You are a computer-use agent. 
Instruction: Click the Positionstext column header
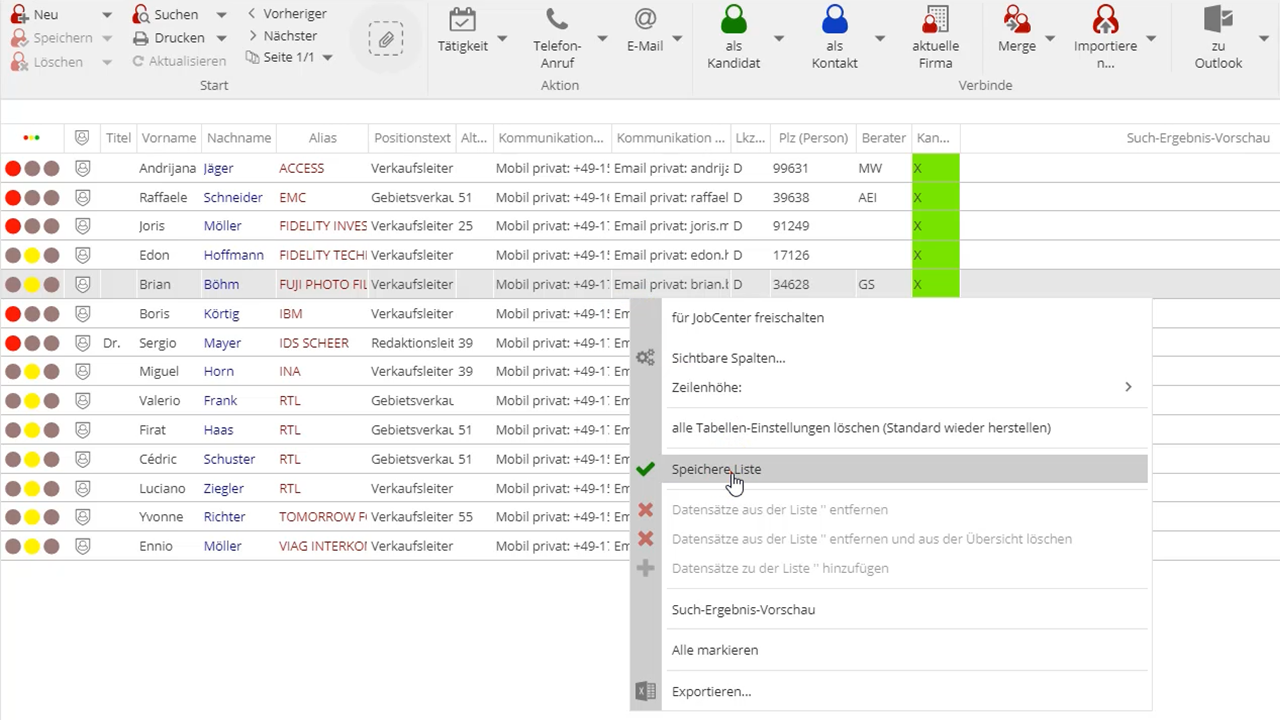click(412, 138)
